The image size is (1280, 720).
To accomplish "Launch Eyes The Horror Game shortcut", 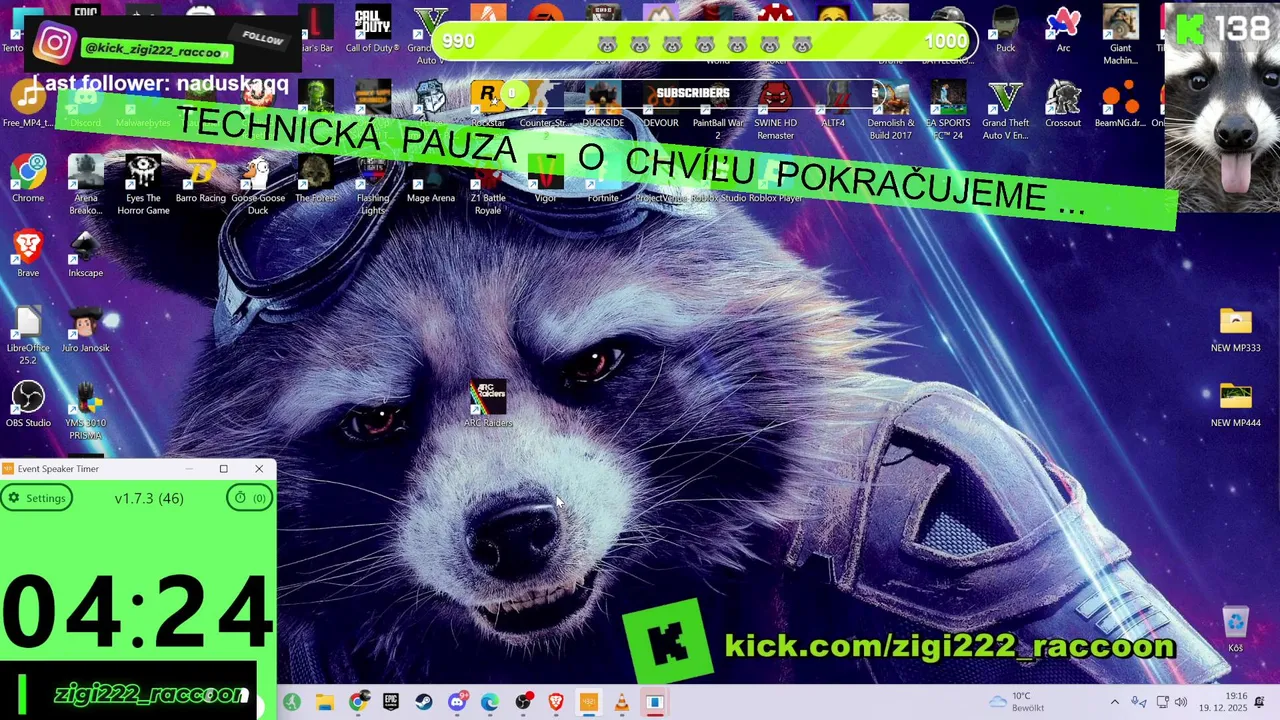I will pyautogui.click(x=143, y=184).
